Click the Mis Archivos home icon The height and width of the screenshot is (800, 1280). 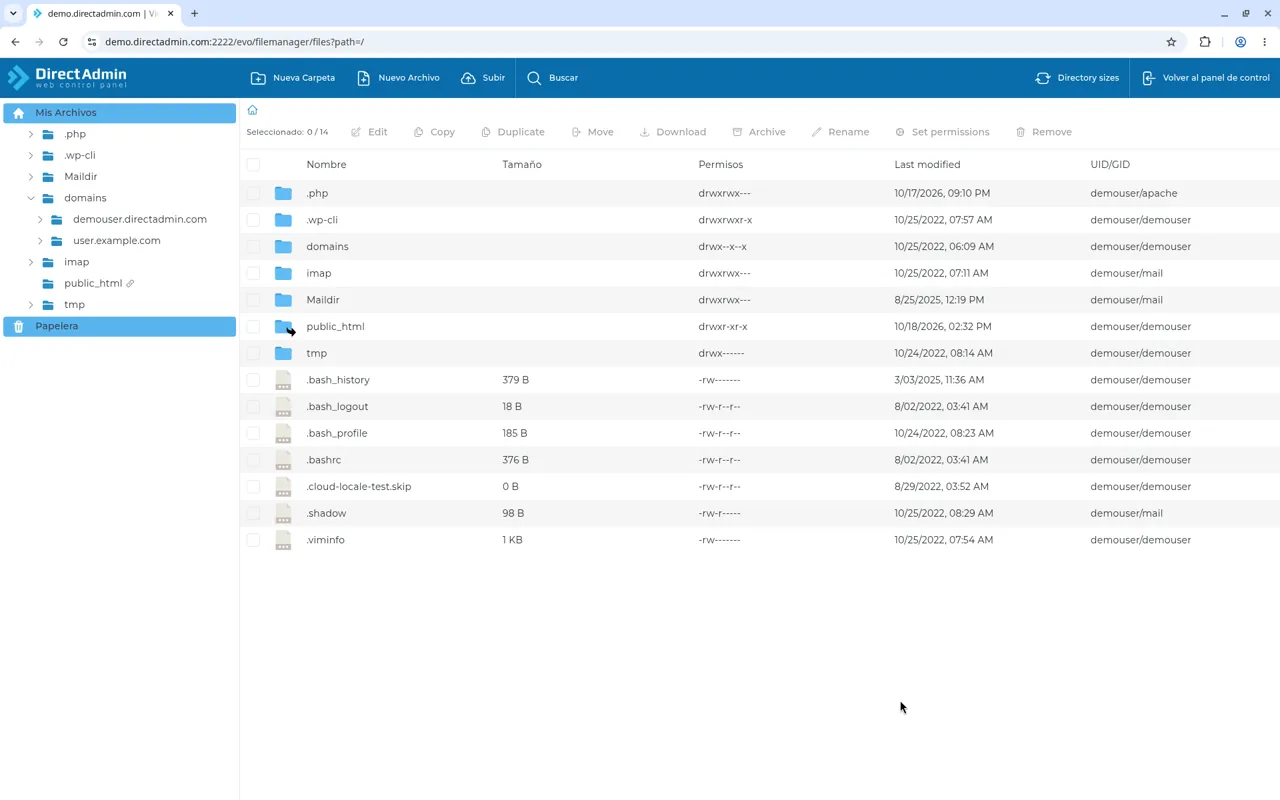(18, 113)
